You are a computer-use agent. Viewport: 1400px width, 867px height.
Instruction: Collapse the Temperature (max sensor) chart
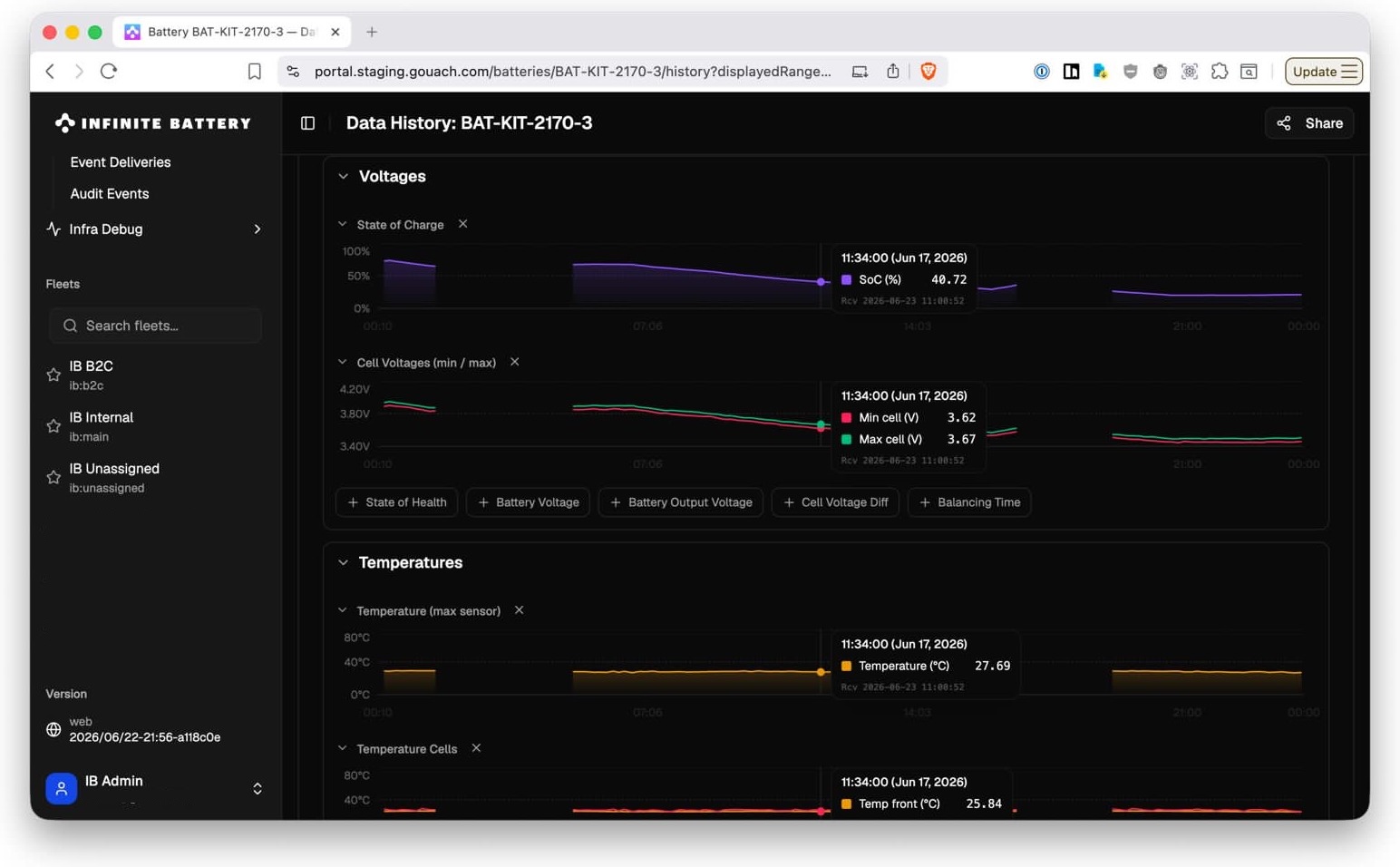point(342,610)
